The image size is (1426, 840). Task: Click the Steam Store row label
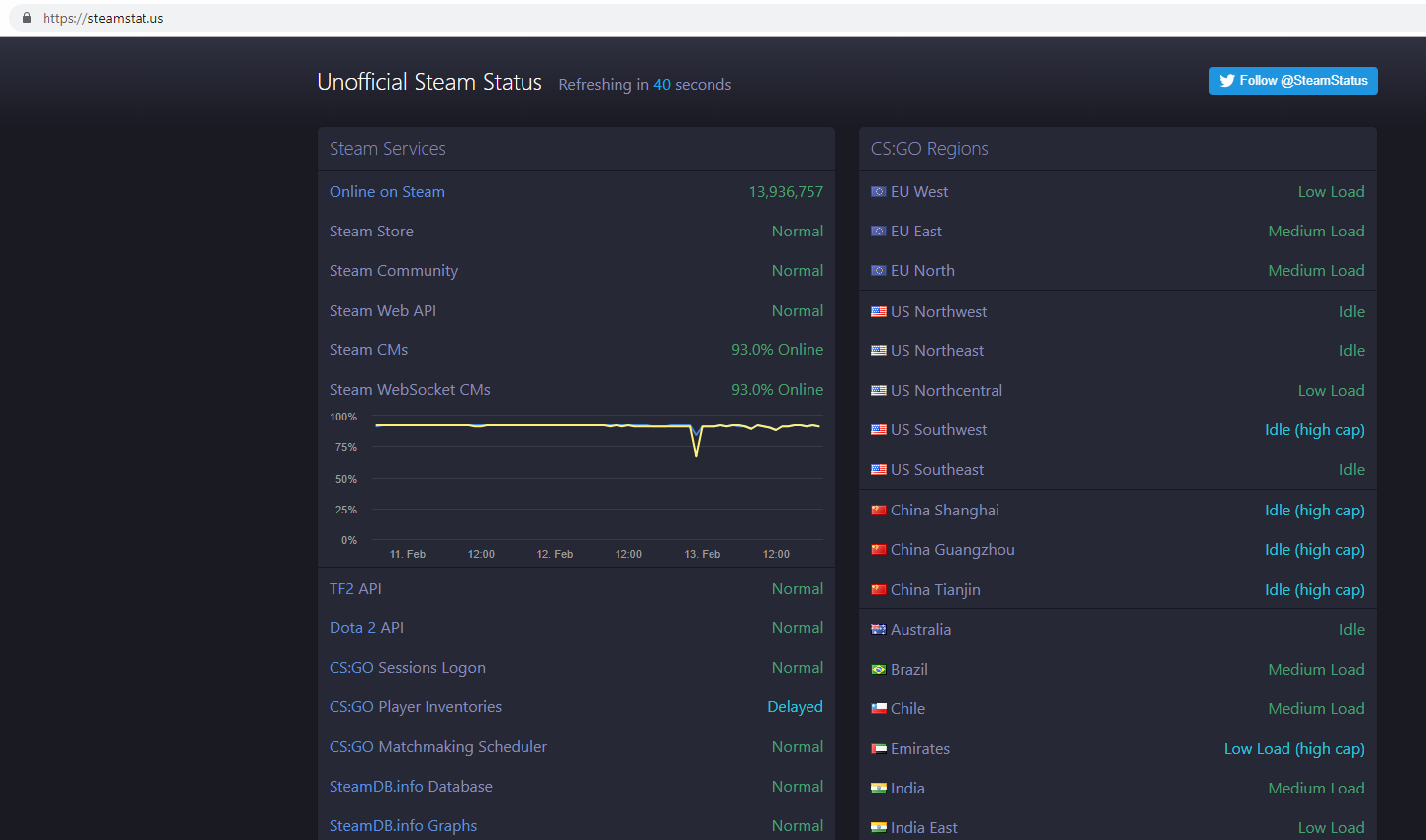(x=371, y=232)
